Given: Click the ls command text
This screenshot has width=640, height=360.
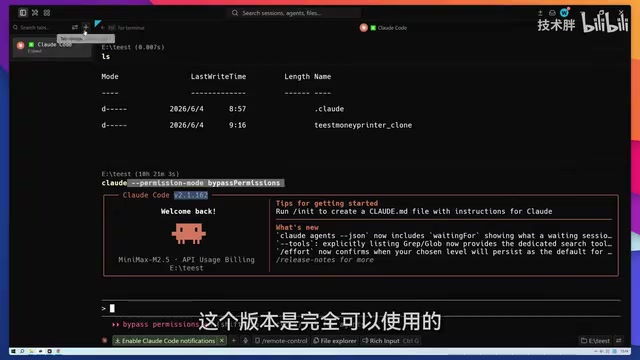Looking at the screenshot, I should click(106, 57).
